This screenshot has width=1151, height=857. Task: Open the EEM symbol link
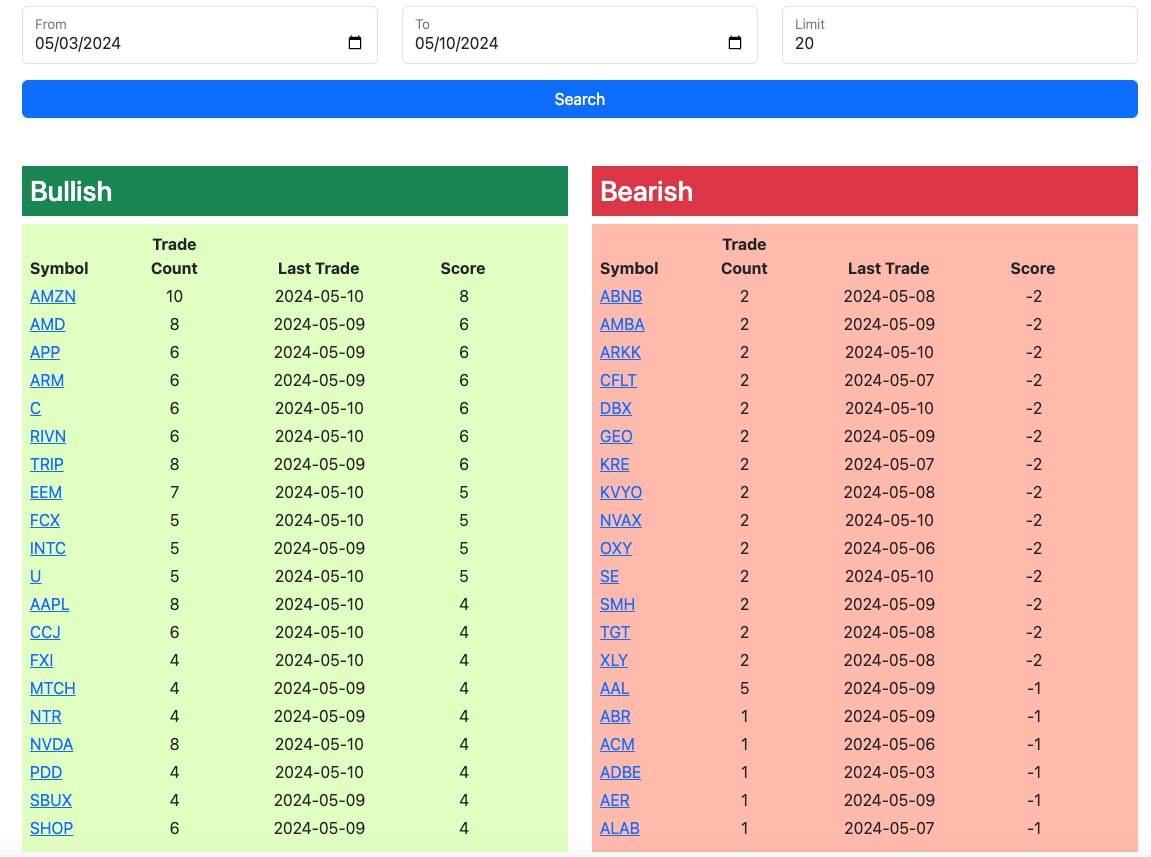(x=46, y=492)
